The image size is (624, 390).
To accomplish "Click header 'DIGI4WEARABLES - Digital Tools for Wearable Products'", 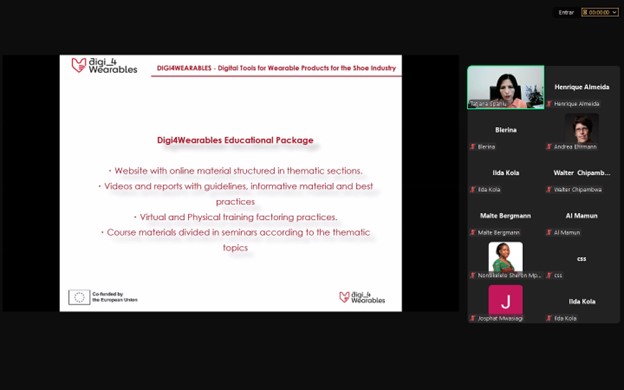I will pyautogui.click(x=277, y=68).
